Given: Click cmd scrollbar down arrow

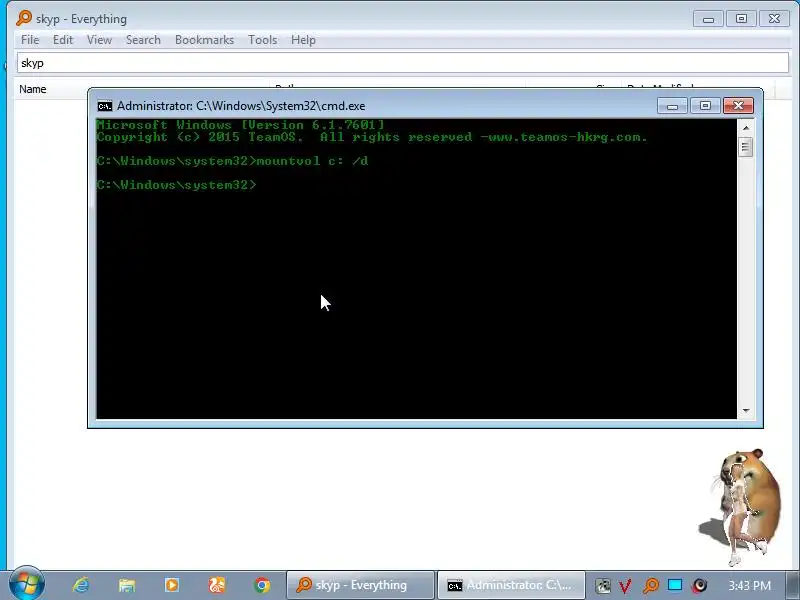Looking at the screenshot, I should tap(746, 411).
